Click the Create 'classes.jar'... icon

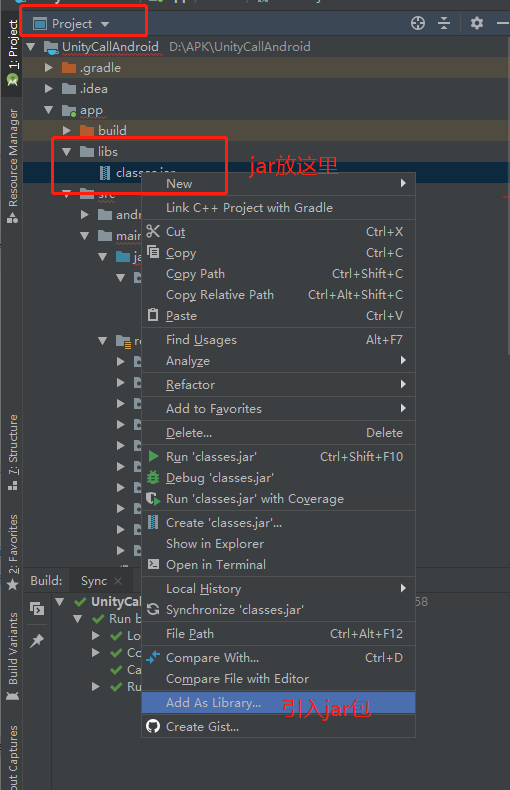click(x=153, y=522)
